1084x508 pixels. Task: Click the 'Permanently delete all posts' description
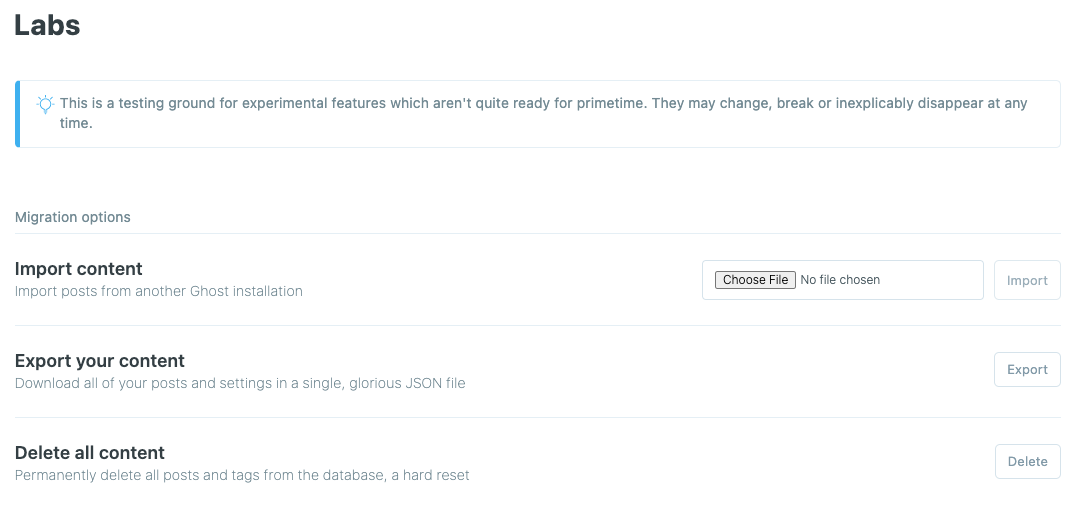[120, 475]
